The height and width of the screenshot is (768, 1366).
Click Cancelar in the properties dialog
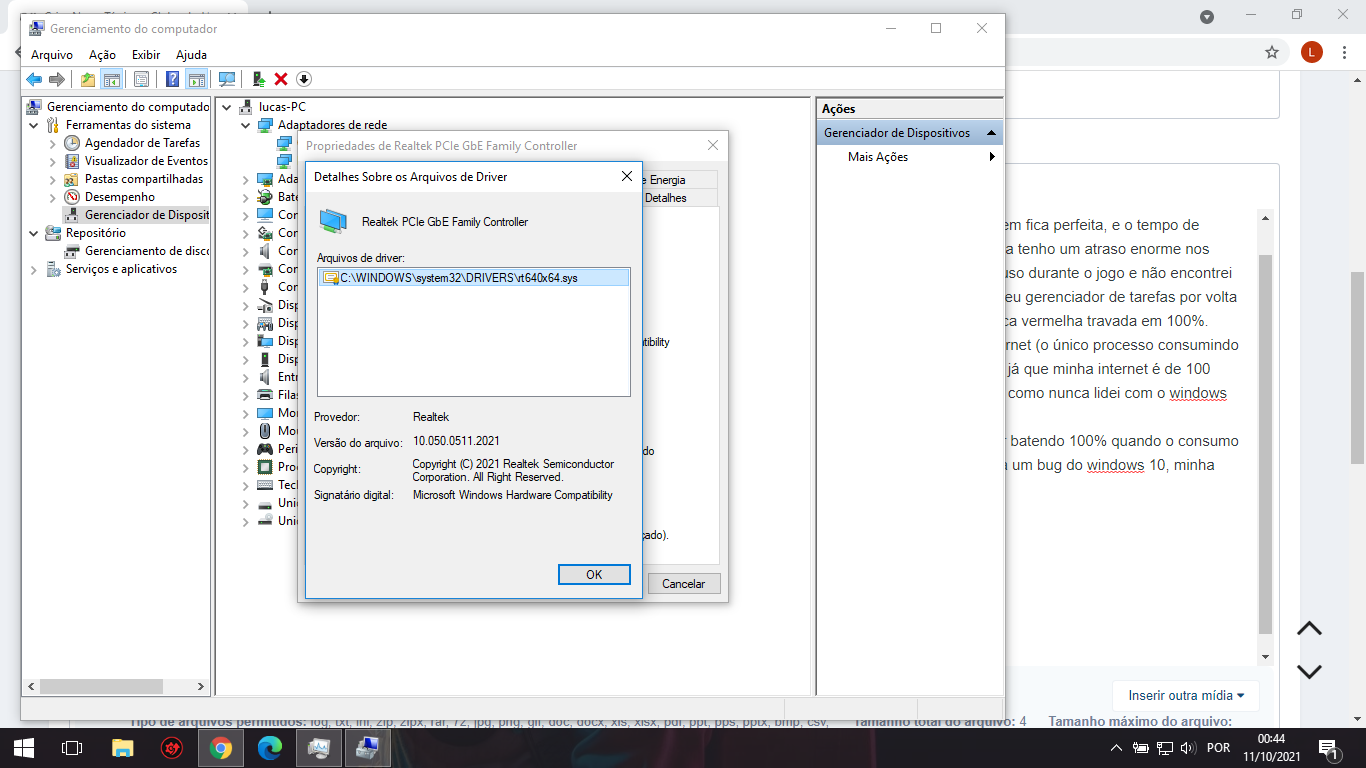[684, 584]
